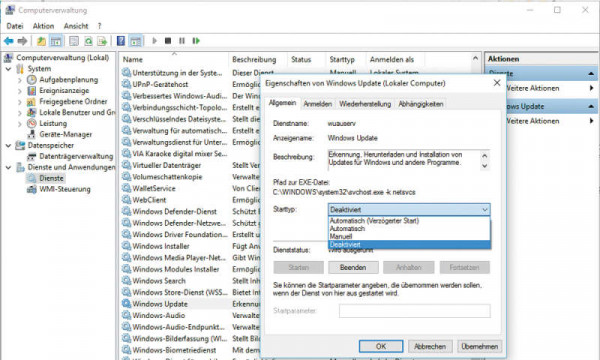Sort by the Starttyp column header
Viewport: 600px width, 360px height.
[x=346, y=60]
